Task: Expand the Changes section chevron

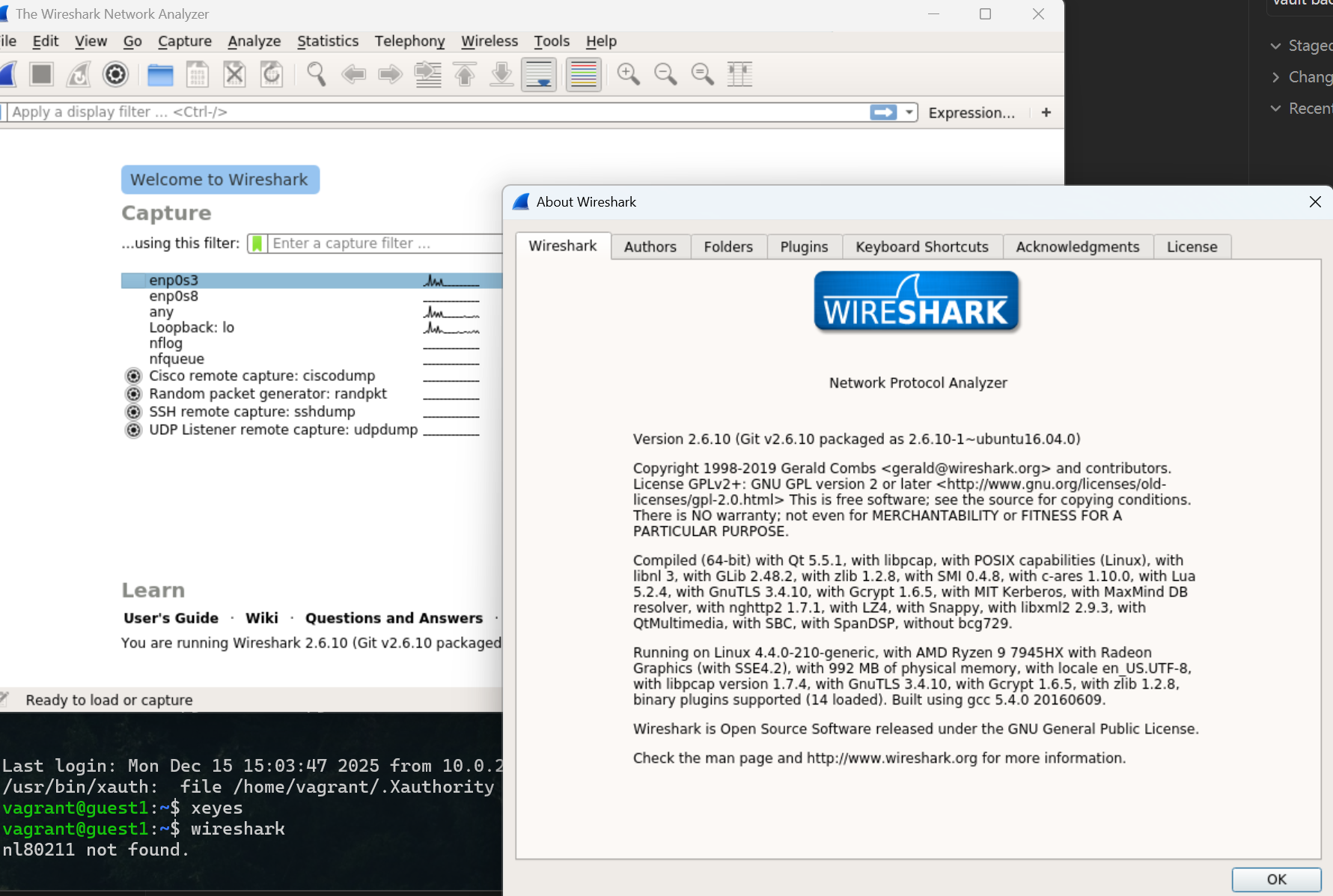Action: coord(1275,77)
